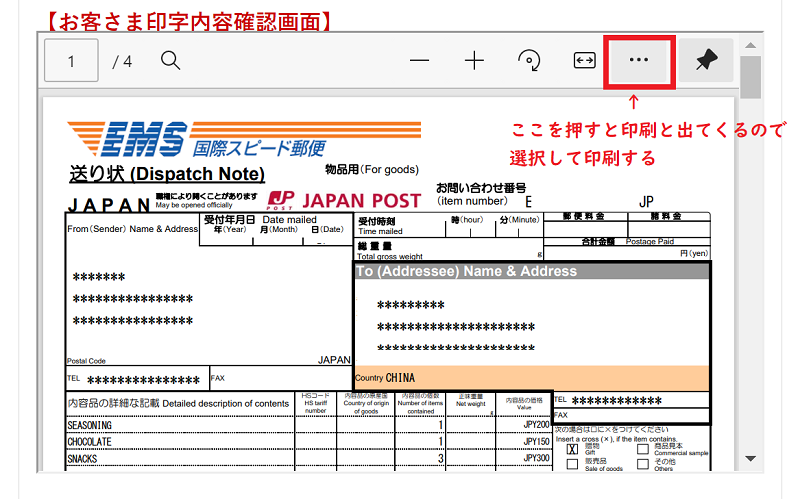Click the 'Postage Paid' label
The image size is (800, 499).
click(x=649, y=241)
